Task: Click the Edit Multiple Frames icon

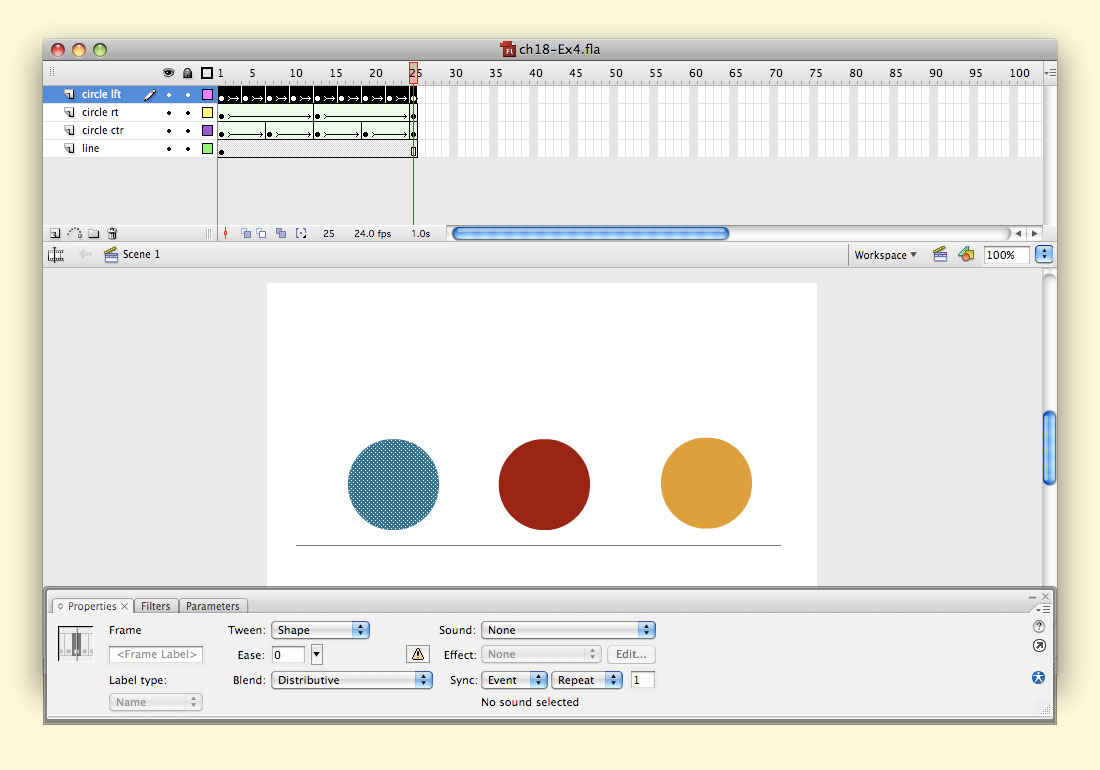Action: pos(281,233)
